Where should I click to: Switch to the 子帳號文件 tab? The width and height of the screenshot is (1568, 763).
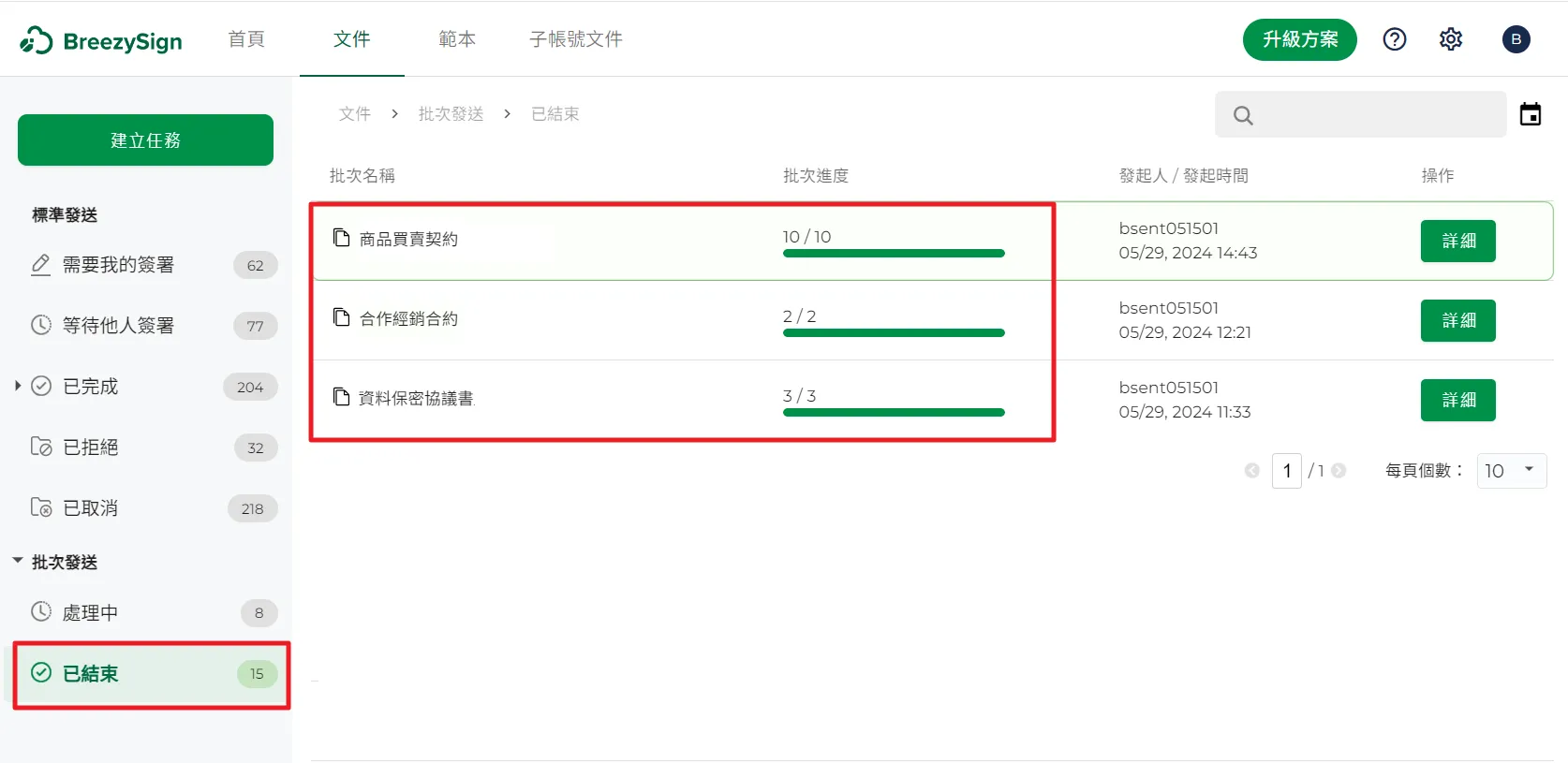[575, 39]
